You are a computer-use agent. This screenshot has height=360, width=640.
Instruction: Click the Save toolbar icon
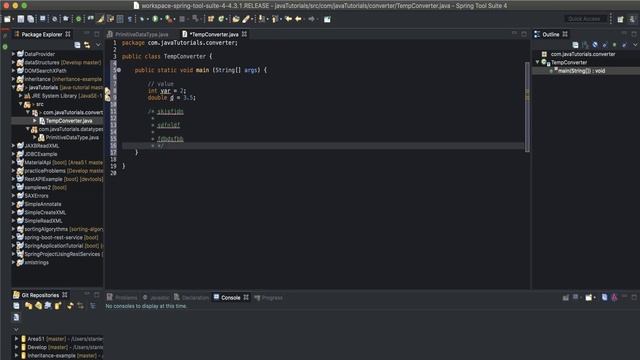coord(20,19)
